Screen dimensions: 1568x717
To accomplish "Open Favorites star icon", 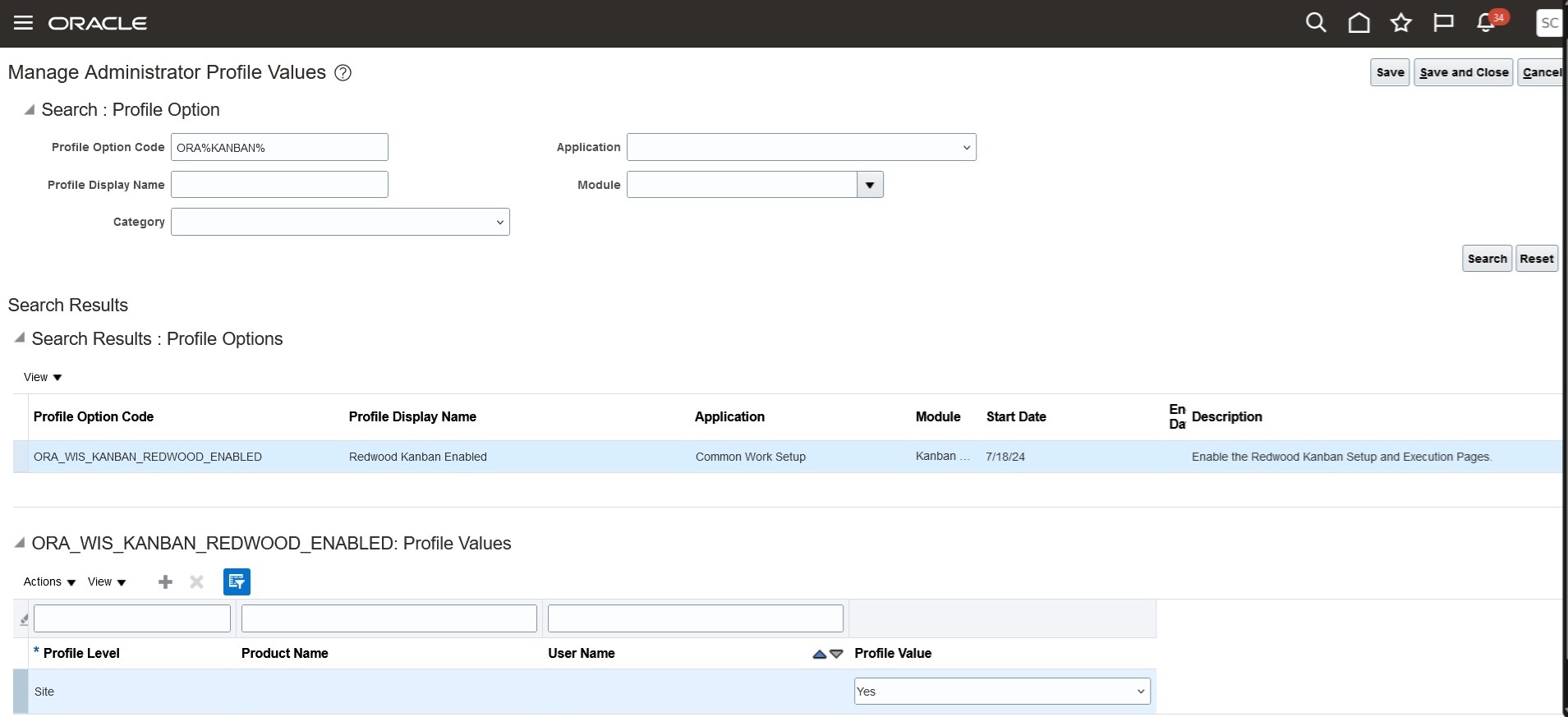I will (x=1400, y=23).
